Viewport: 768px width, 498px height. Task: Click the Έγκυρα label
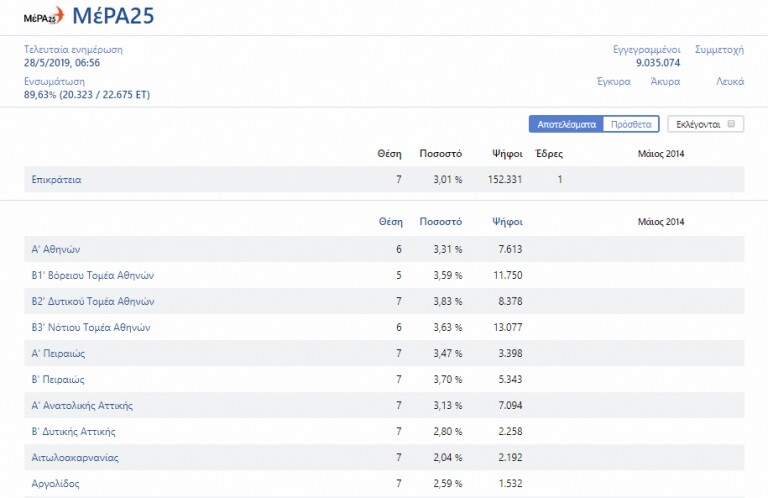tap(614, 81)
